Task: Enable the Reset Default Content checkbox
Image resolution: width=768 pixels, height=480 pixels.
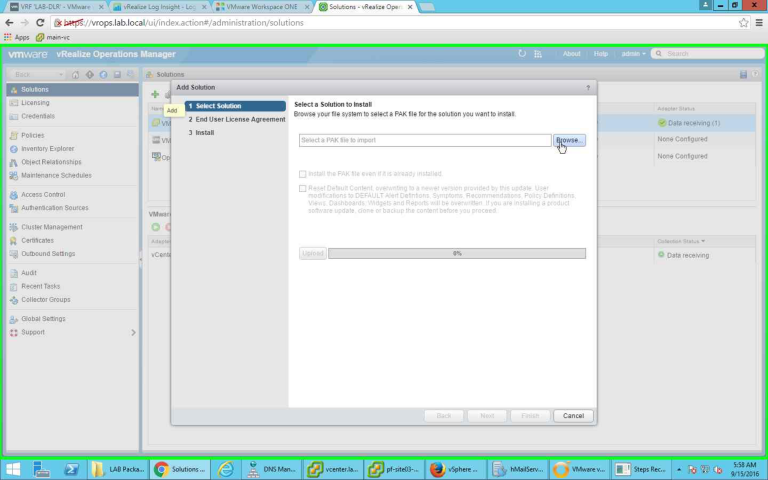Action: [303, 187]
